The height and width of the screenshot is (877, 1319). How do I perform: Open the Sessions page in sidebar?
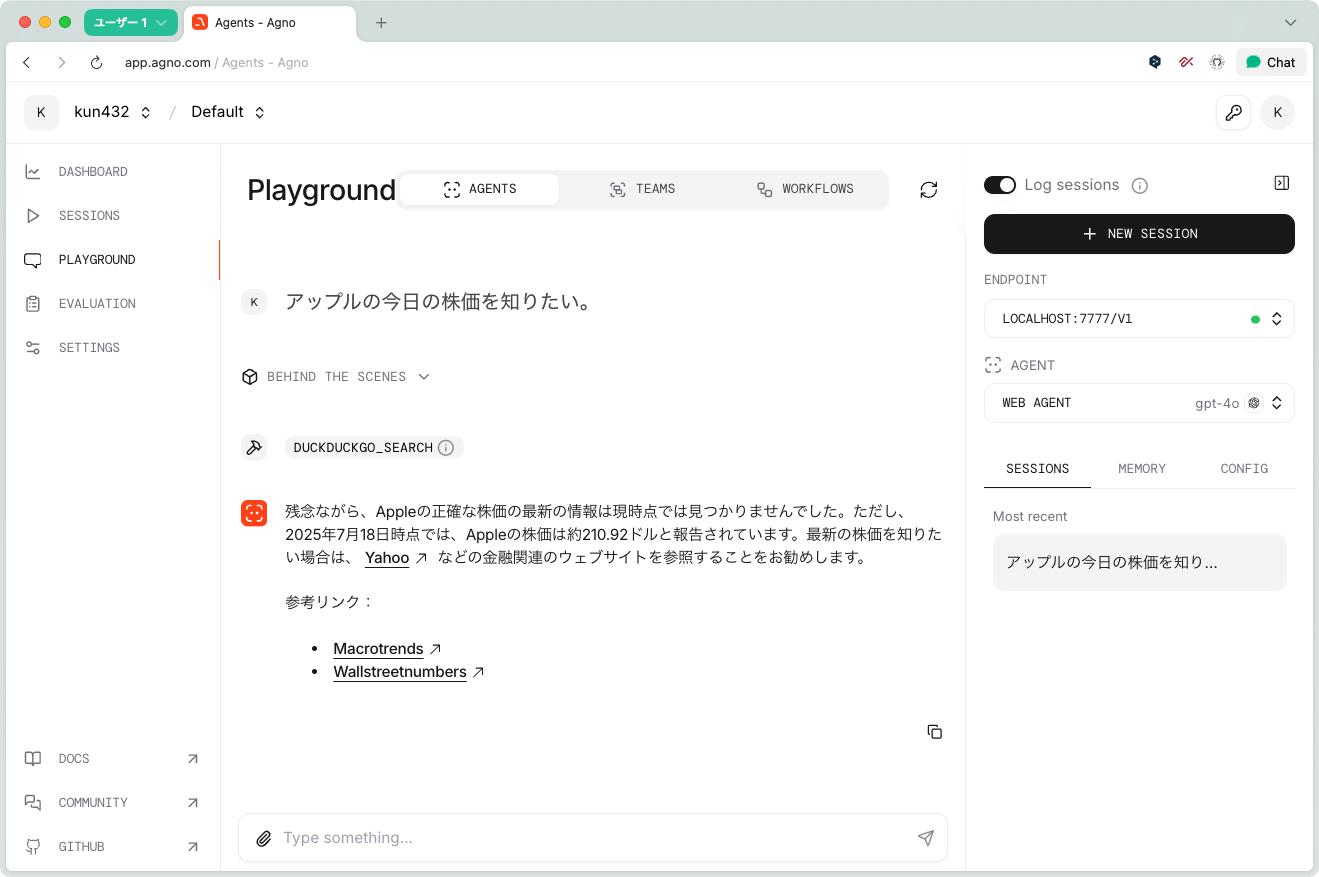88,216
